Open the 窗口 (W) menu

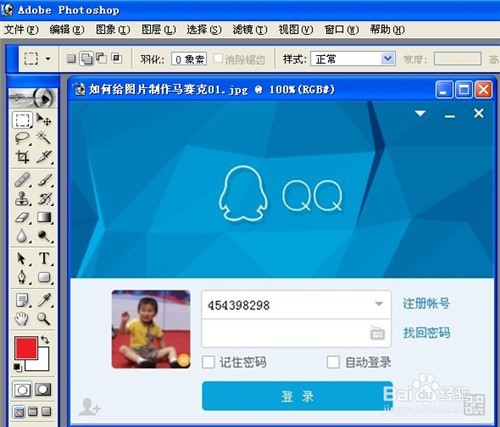pos(342,30)
